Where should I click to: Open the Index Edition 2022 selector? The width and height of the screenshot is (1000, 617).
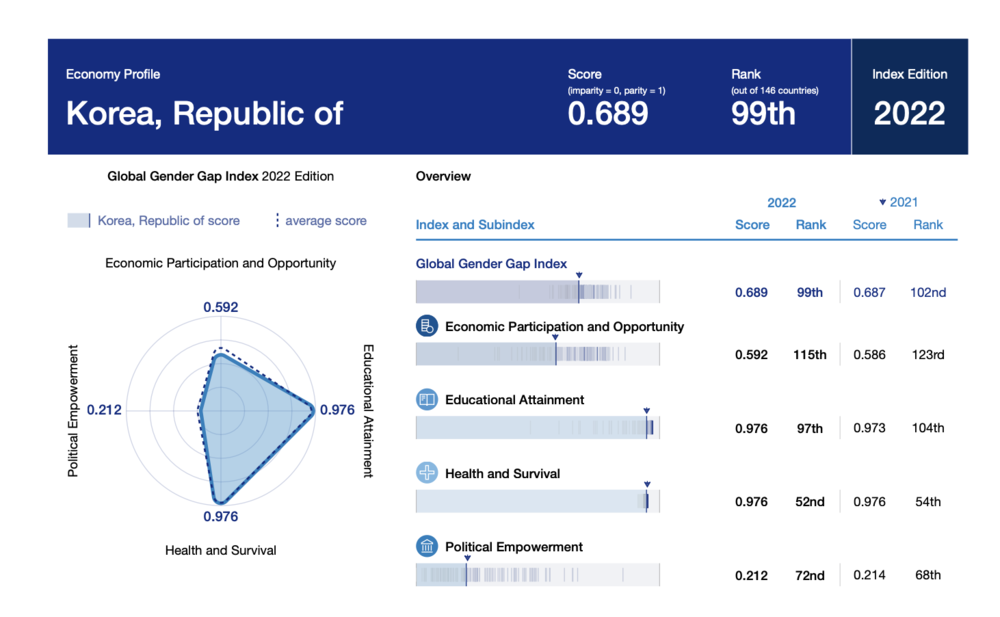click(x=909, y=113)
